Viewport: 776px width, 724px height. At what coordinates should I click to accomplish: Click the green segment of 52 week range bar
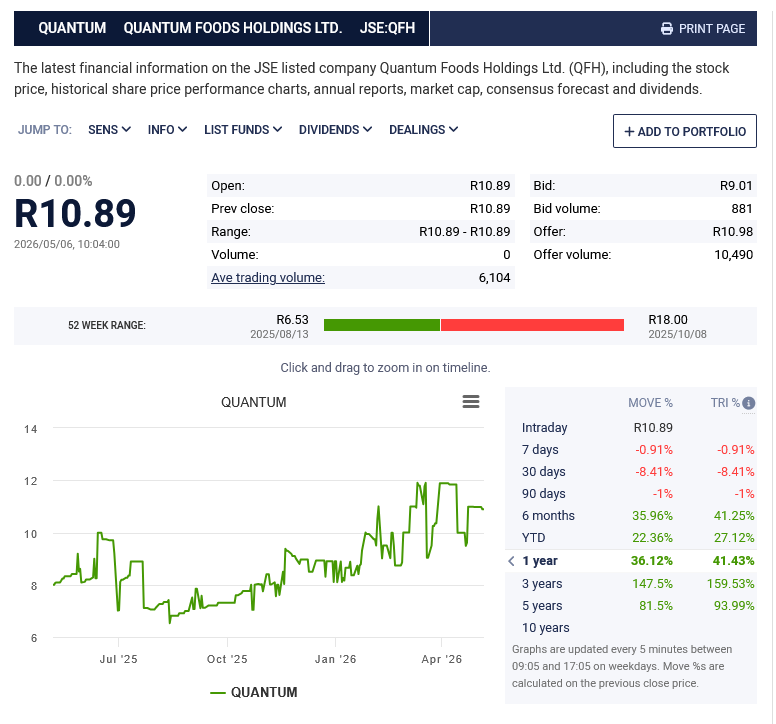pos(382,325)
